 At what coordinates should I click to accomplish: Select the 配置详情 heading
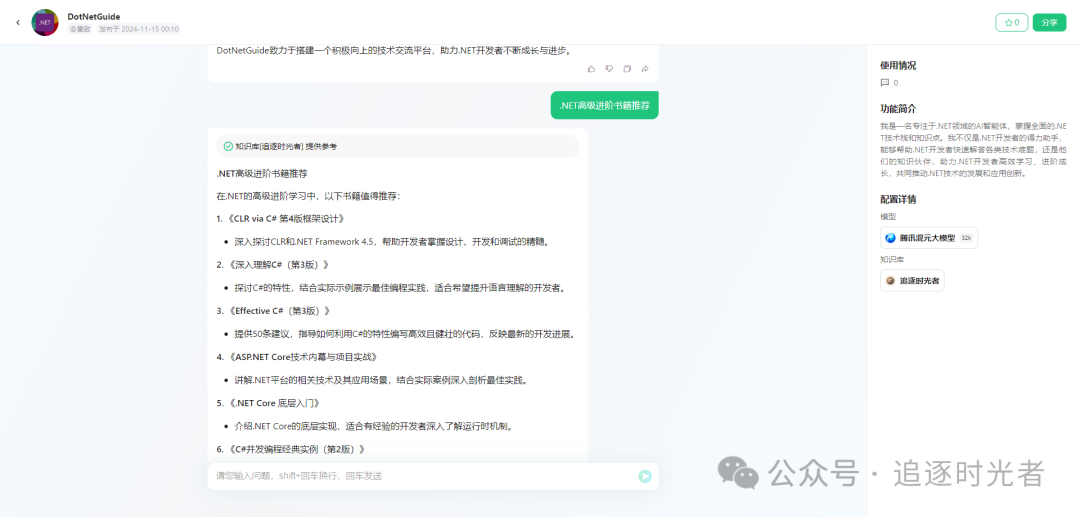click(898, 200)
